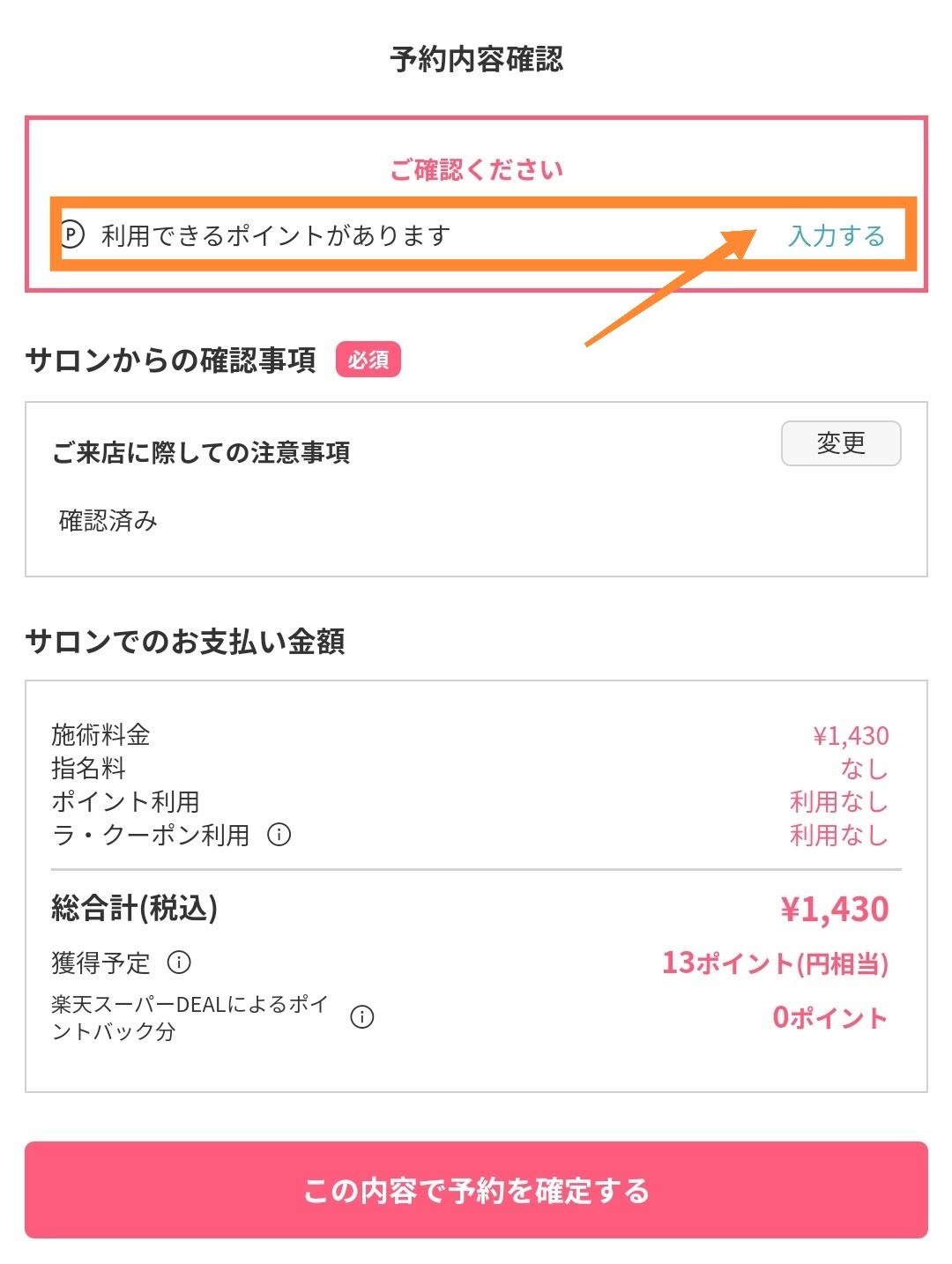Tap the ご確認ください notice heading
Screen dimensions: 952x1264
pyautogui.click(x=476, y=169)
